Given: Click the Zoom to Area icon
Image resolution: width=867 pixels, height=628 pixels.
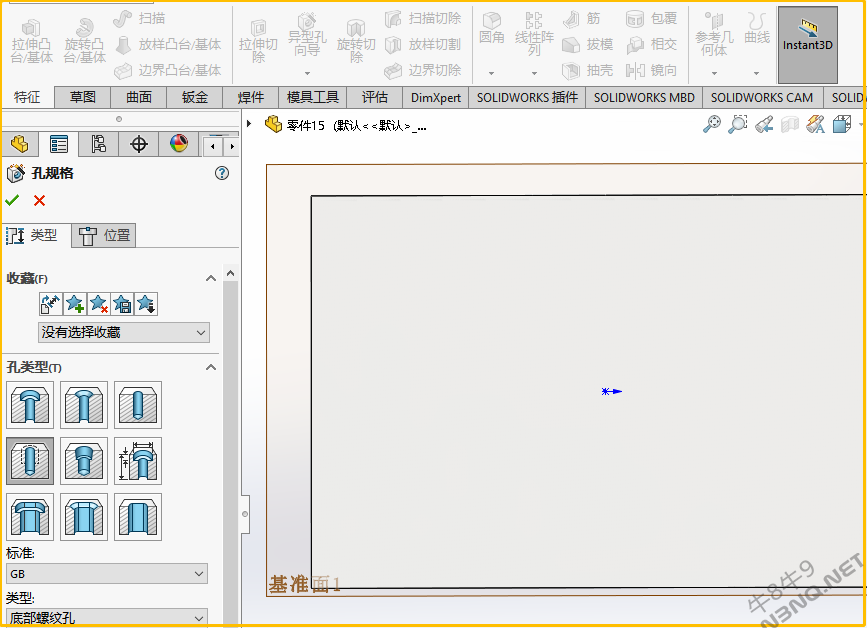Looking at the screenshot, I should 738,124.
